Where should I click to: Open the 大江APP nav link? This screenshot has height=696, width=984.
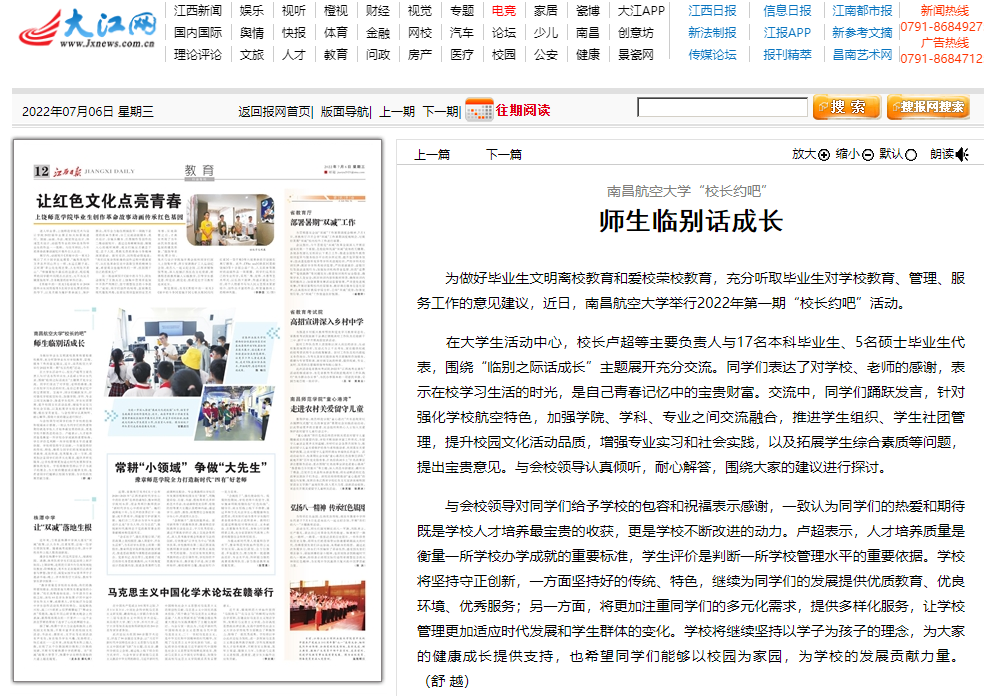point(640,11)
